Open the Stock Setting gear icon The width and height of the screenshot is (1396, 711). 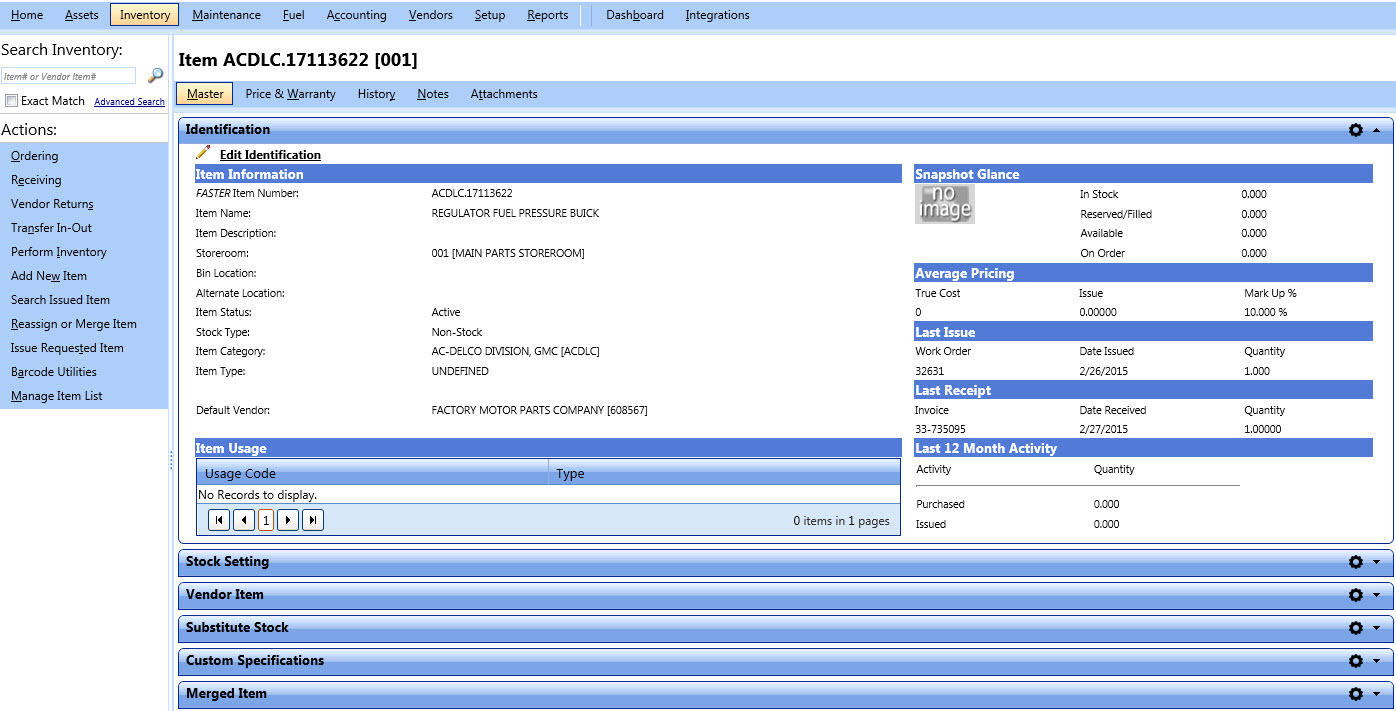pos(1356,562)
